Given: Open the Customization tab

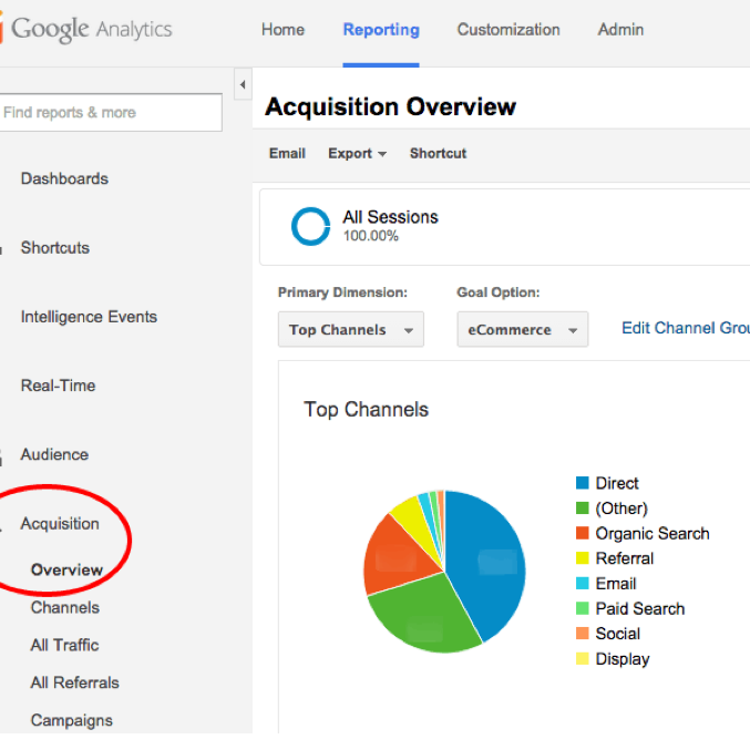Looking at the screenshot, I should pos(508,30).
